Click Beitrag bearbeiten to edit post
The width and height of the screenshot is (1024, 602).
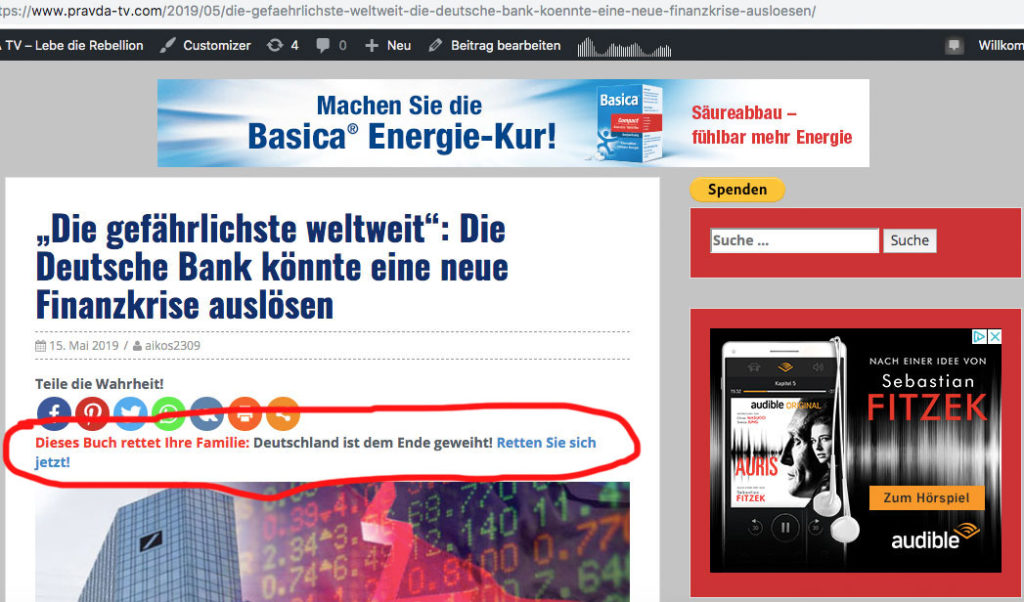click(494, 45)
